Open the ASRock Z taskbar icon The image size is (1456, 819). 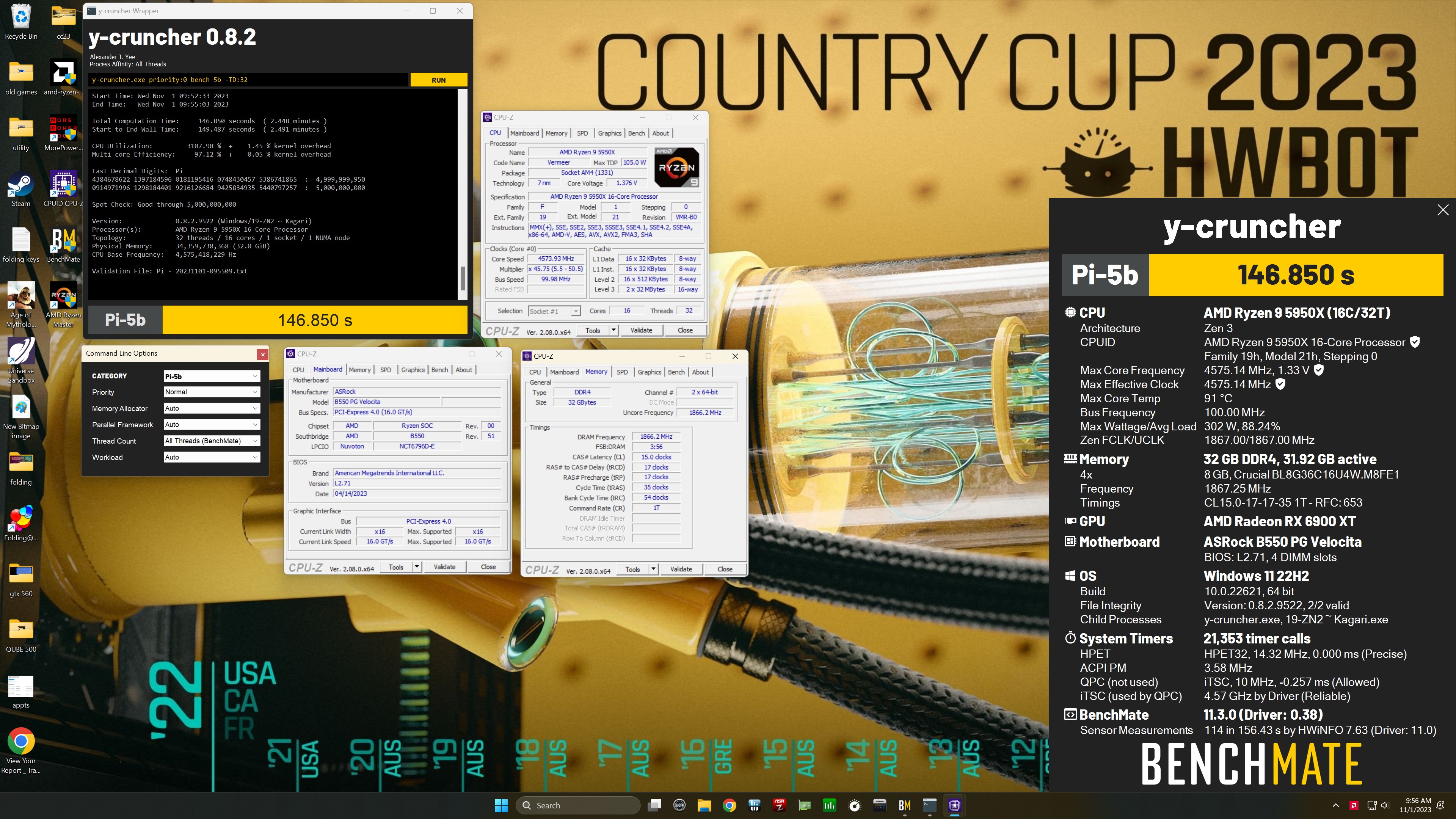point(780,805)
